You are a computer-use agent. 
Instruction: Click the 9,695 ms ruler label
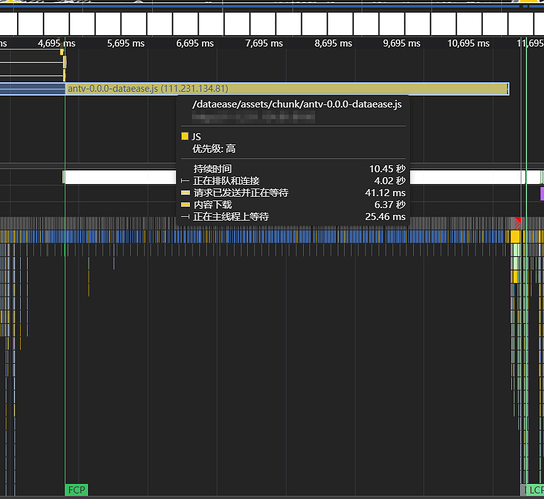[401, 43]
